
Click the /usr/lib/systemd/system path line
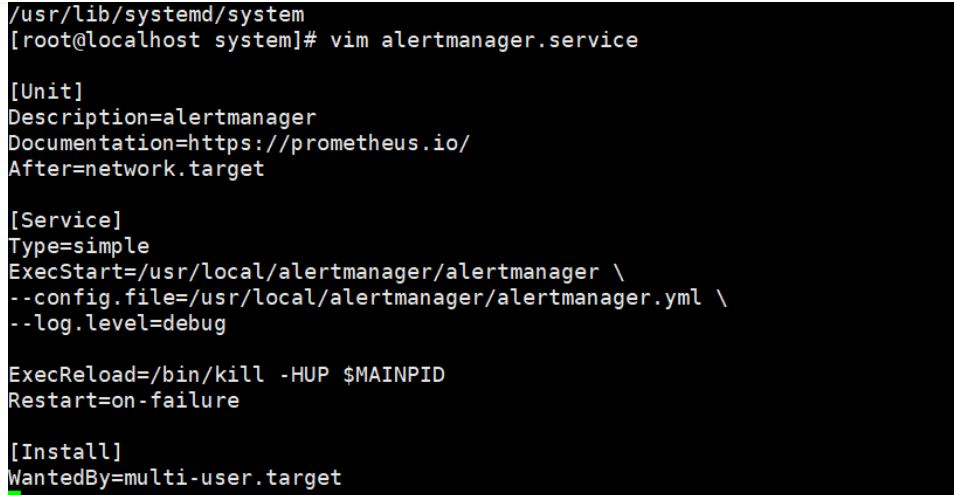(x=156, y=15)
